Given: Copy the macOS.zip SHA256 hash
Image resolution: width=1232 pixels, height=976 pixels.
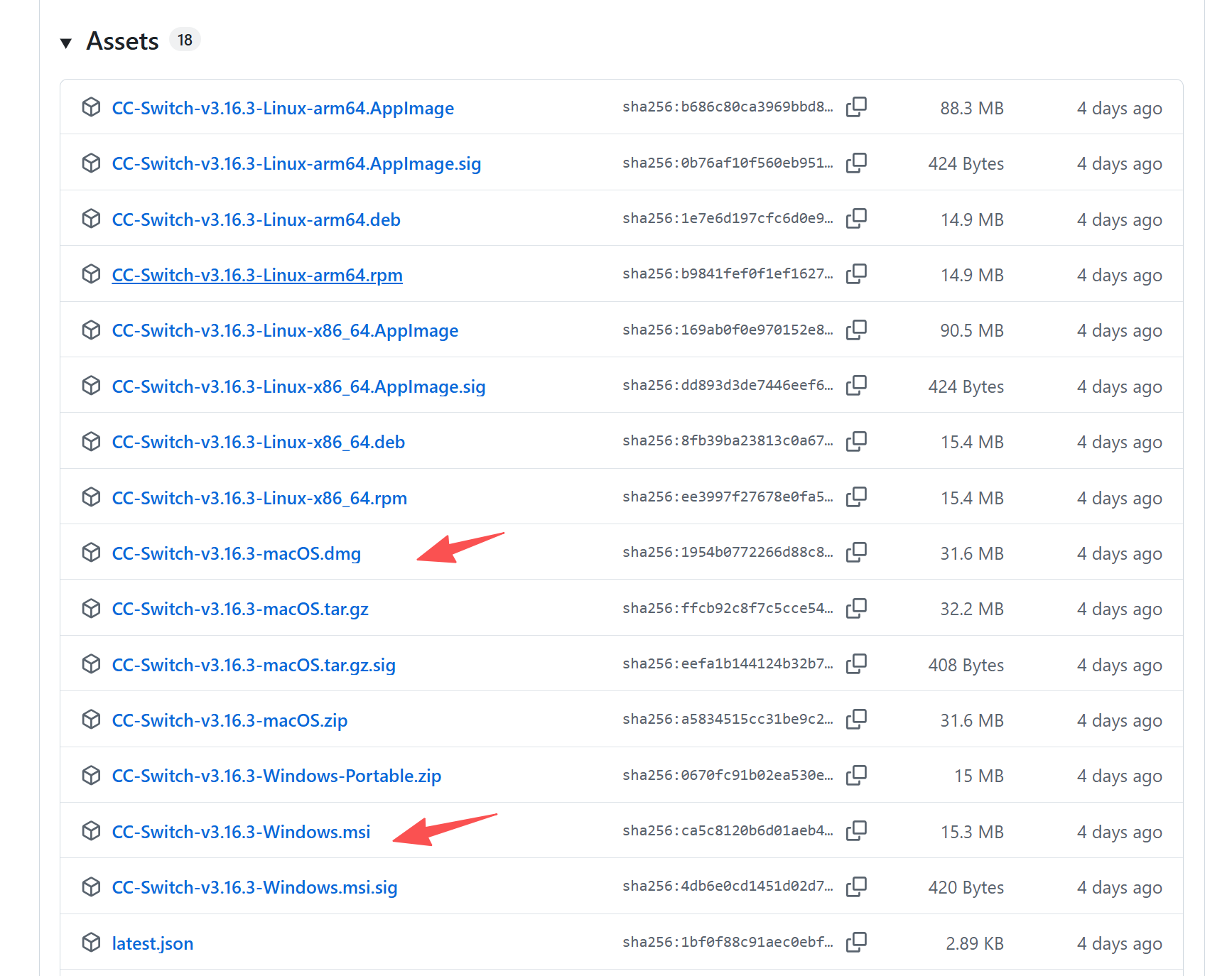Looking at the screenshot, I should pyautogui.click(x=856, y=720).
